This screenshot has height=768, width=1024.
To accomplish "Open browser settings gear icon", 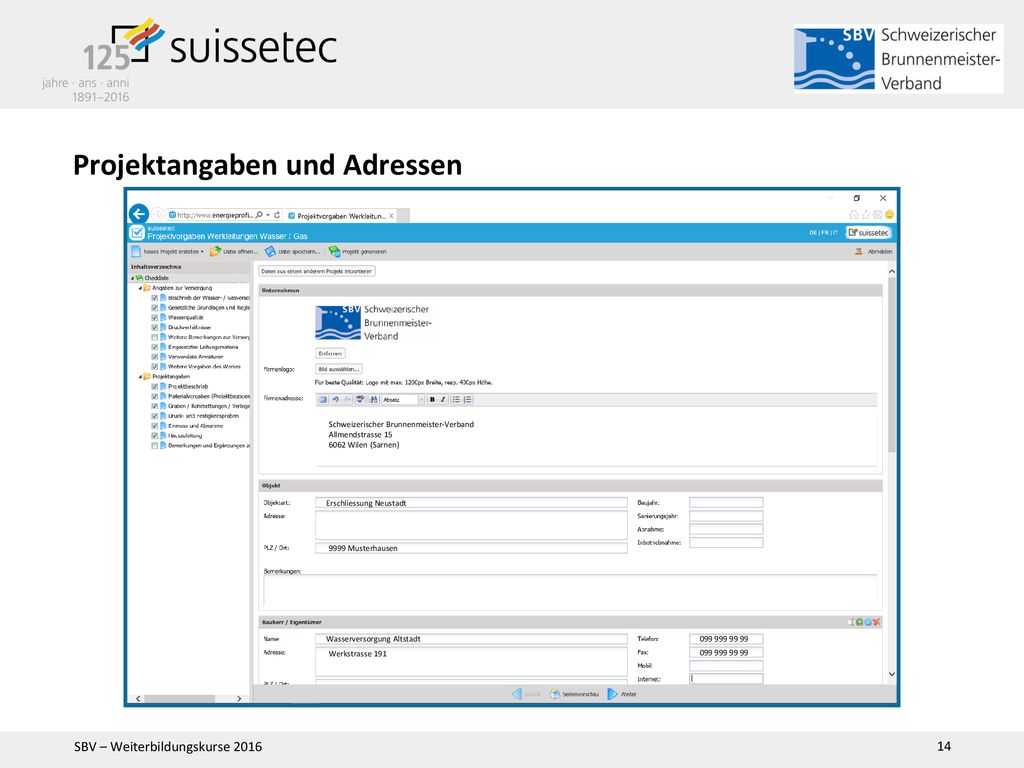I will point(877,214).
